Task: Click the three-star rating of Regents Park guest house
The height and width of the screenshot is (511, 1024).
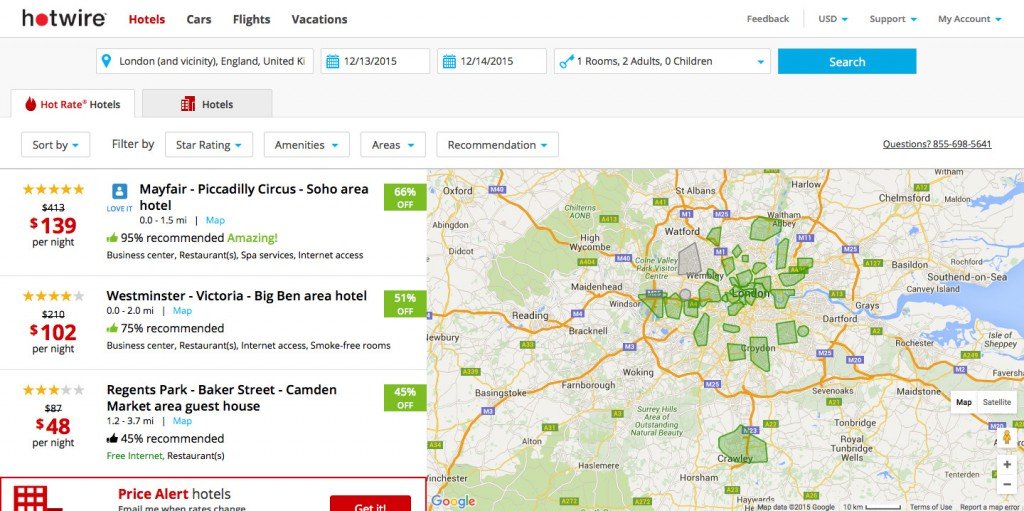Action: [54, 390]
